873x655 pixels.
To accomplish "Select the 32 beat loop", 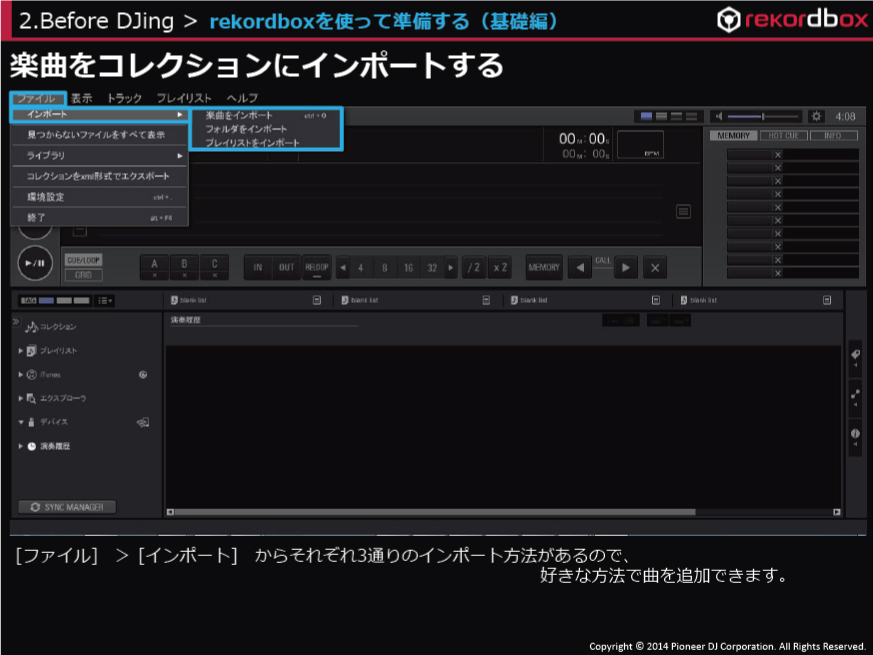I will [x=432, y=268].
